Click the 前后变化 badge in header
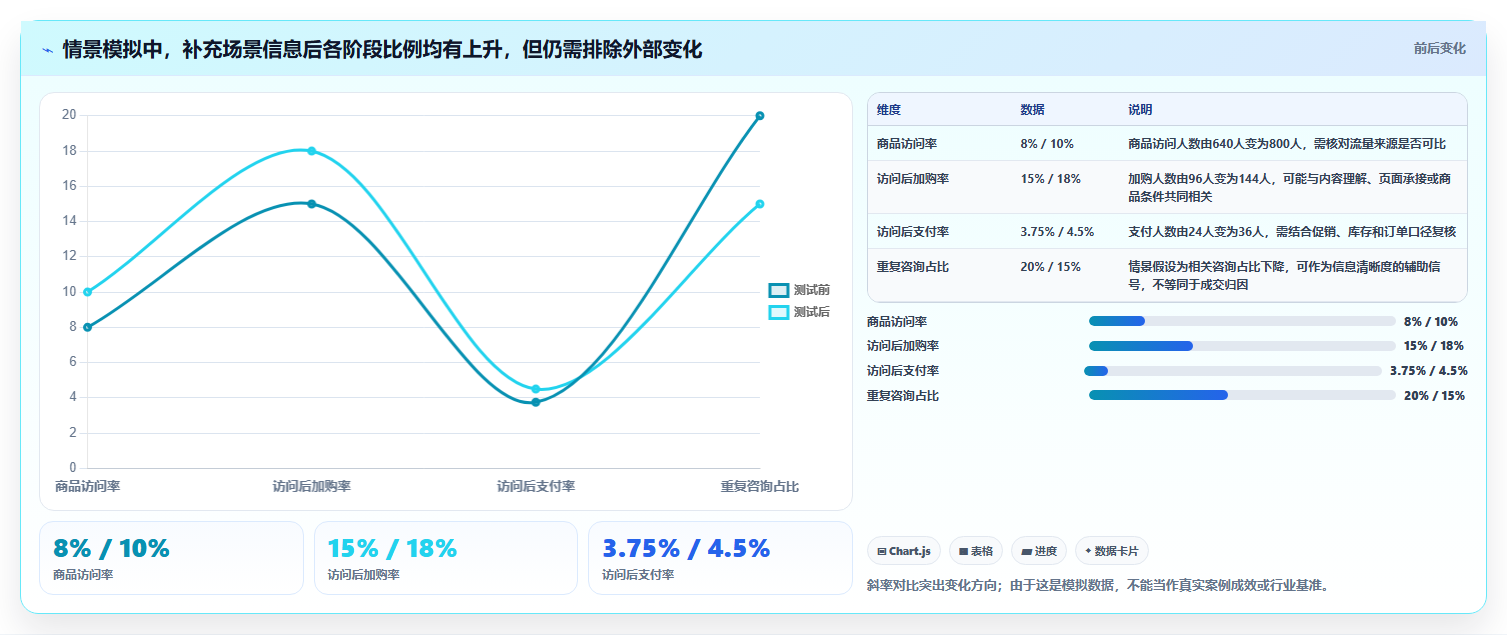The width and height of the screenshot is (1507, 635). (x=1439, y=49)
